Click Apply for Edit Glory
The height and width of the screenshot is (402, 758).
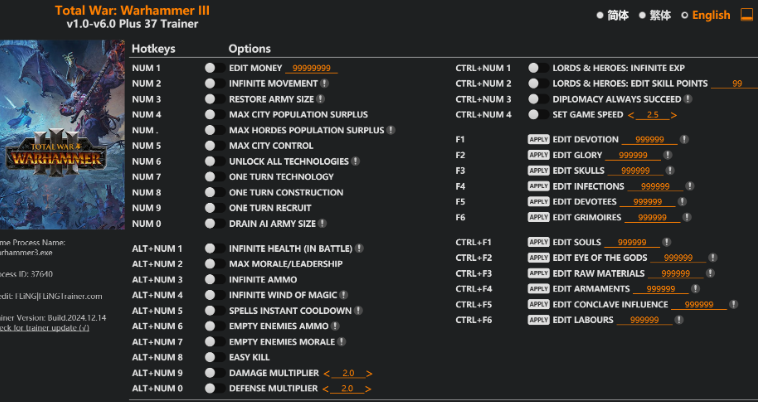point(539,155)
